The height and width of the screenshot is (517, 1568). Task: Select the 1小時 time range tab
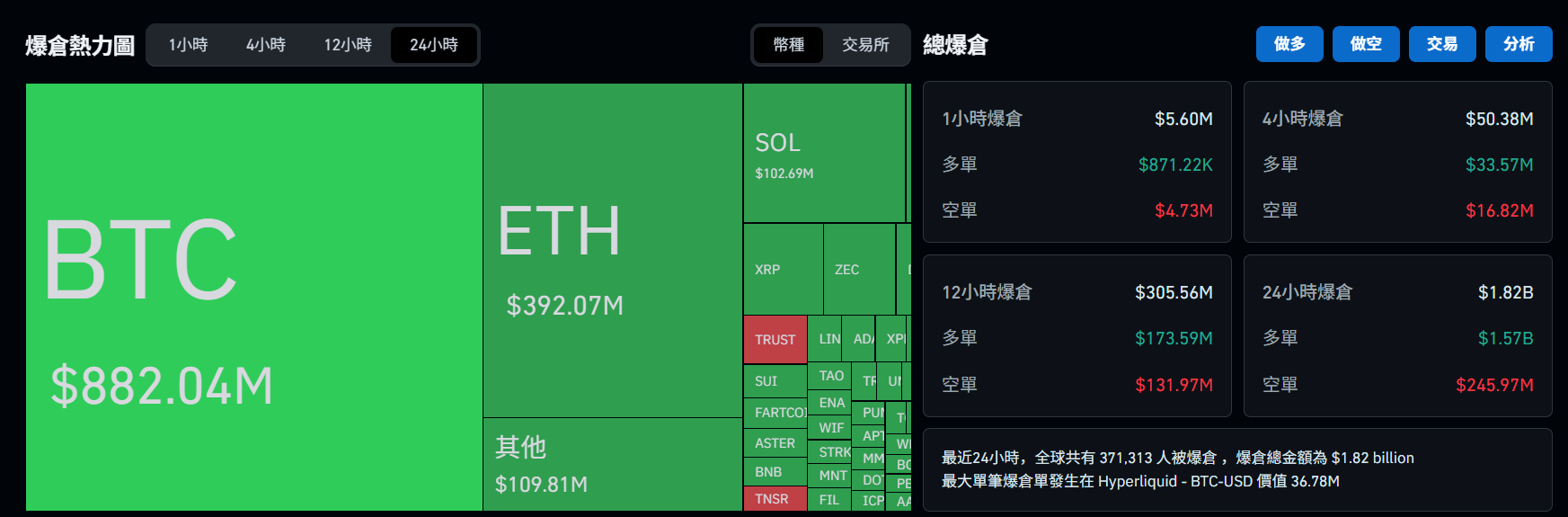pyautogui.click(x=188, y=45)
